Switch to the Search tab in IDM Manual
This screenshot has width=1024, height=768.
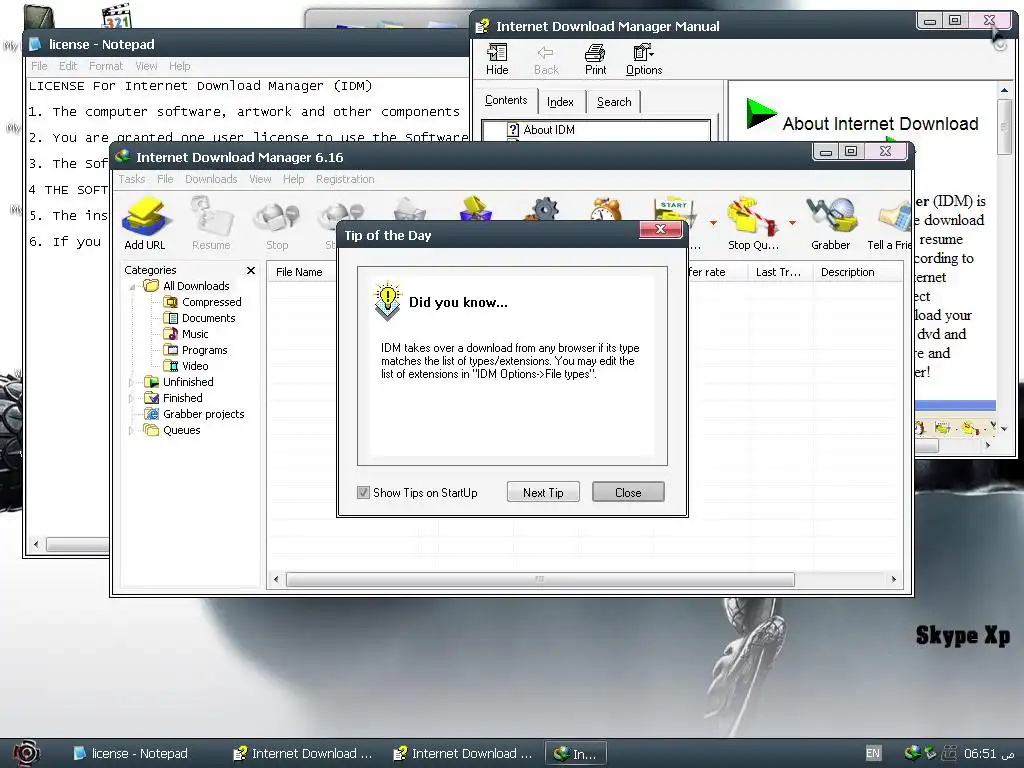pyautogui.click(x=614, y=102)
